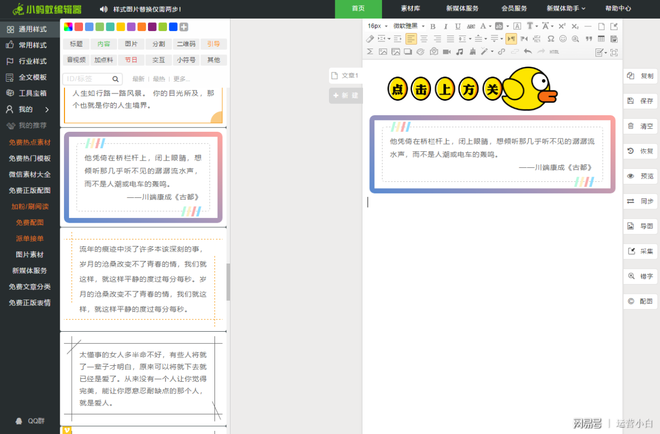Click justify-align paragraph icon
The image size is (660, 434).
pos(450,39)
